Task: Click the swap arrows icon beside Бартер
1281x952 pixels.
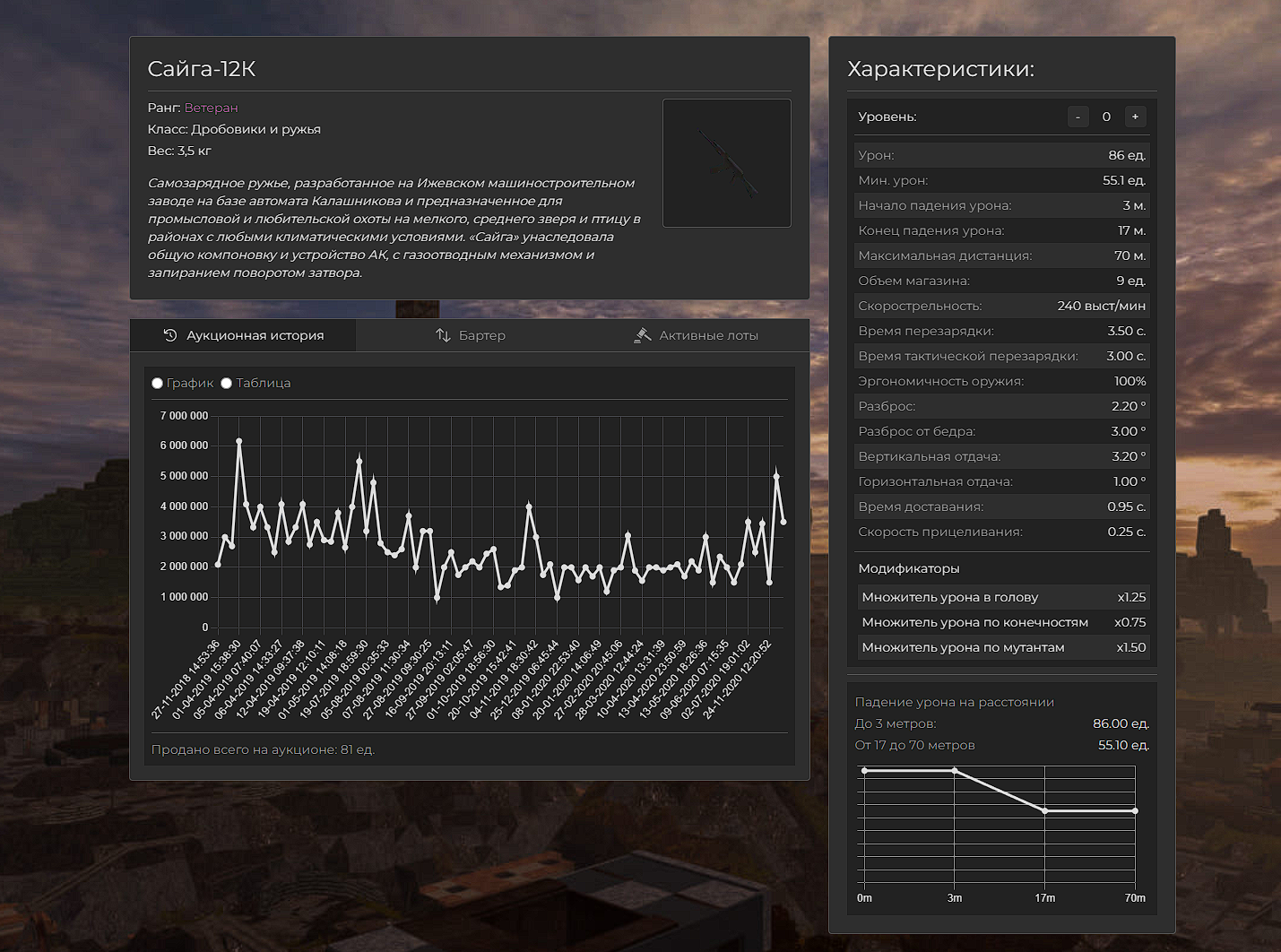Action: point(443,335)
